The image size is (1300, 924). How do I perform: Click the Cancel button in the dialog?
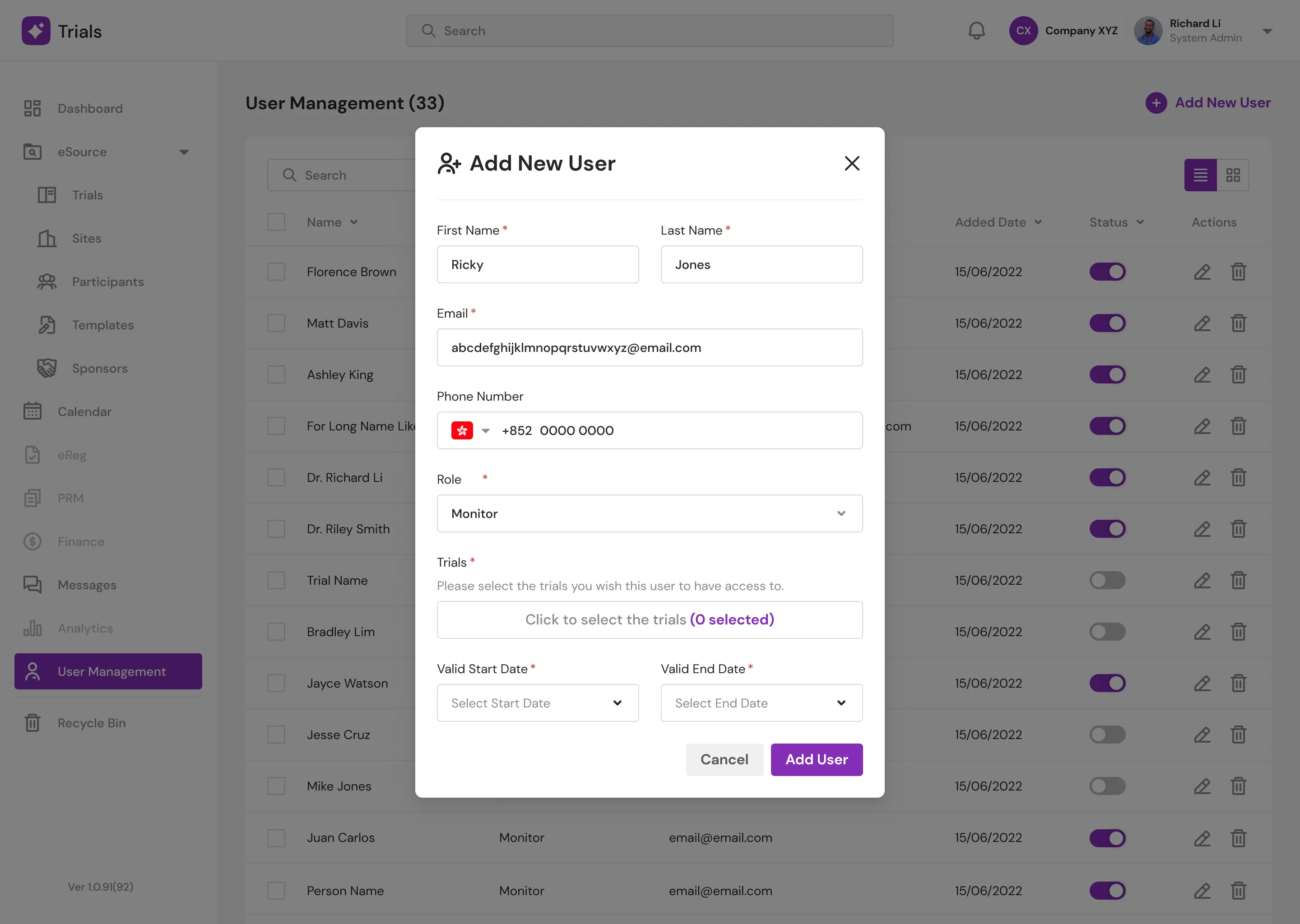point(724,759)
